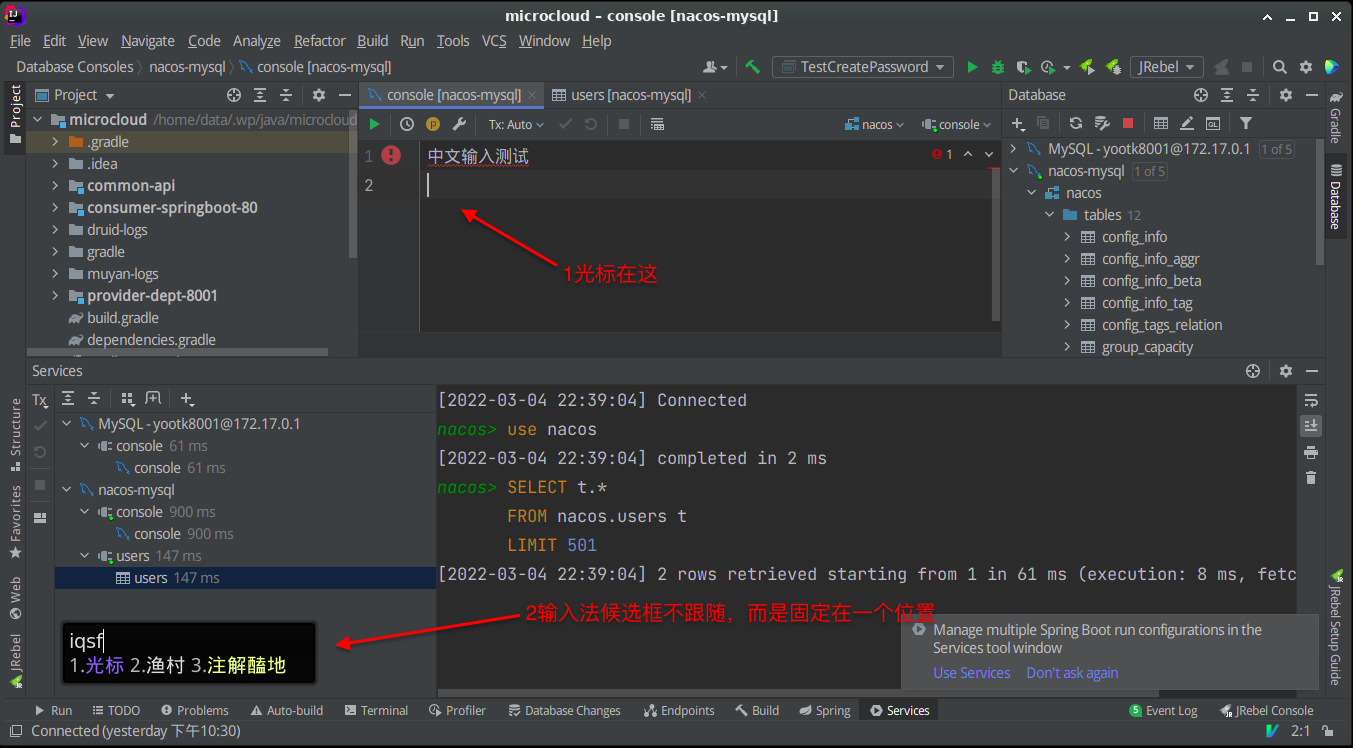Open JRebel configuration dropdown

click(1167, 67)
